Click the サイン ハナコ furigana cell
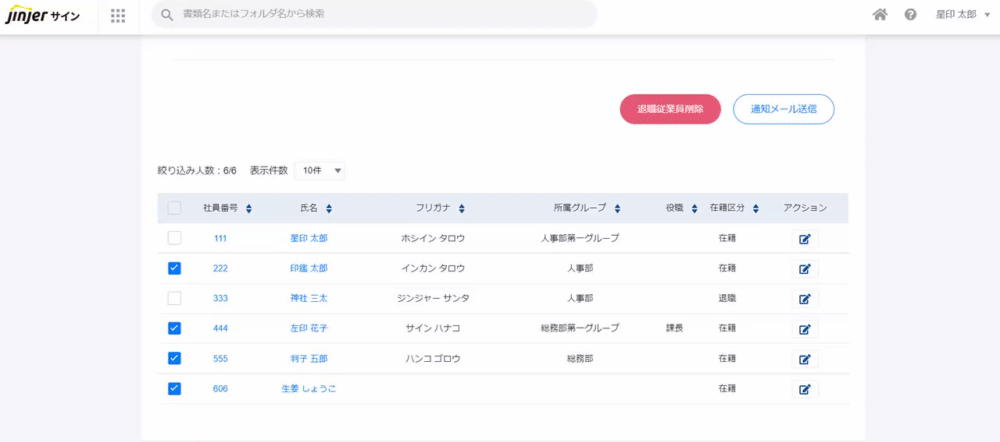The image size is (1000, 442). pos(433,328)
